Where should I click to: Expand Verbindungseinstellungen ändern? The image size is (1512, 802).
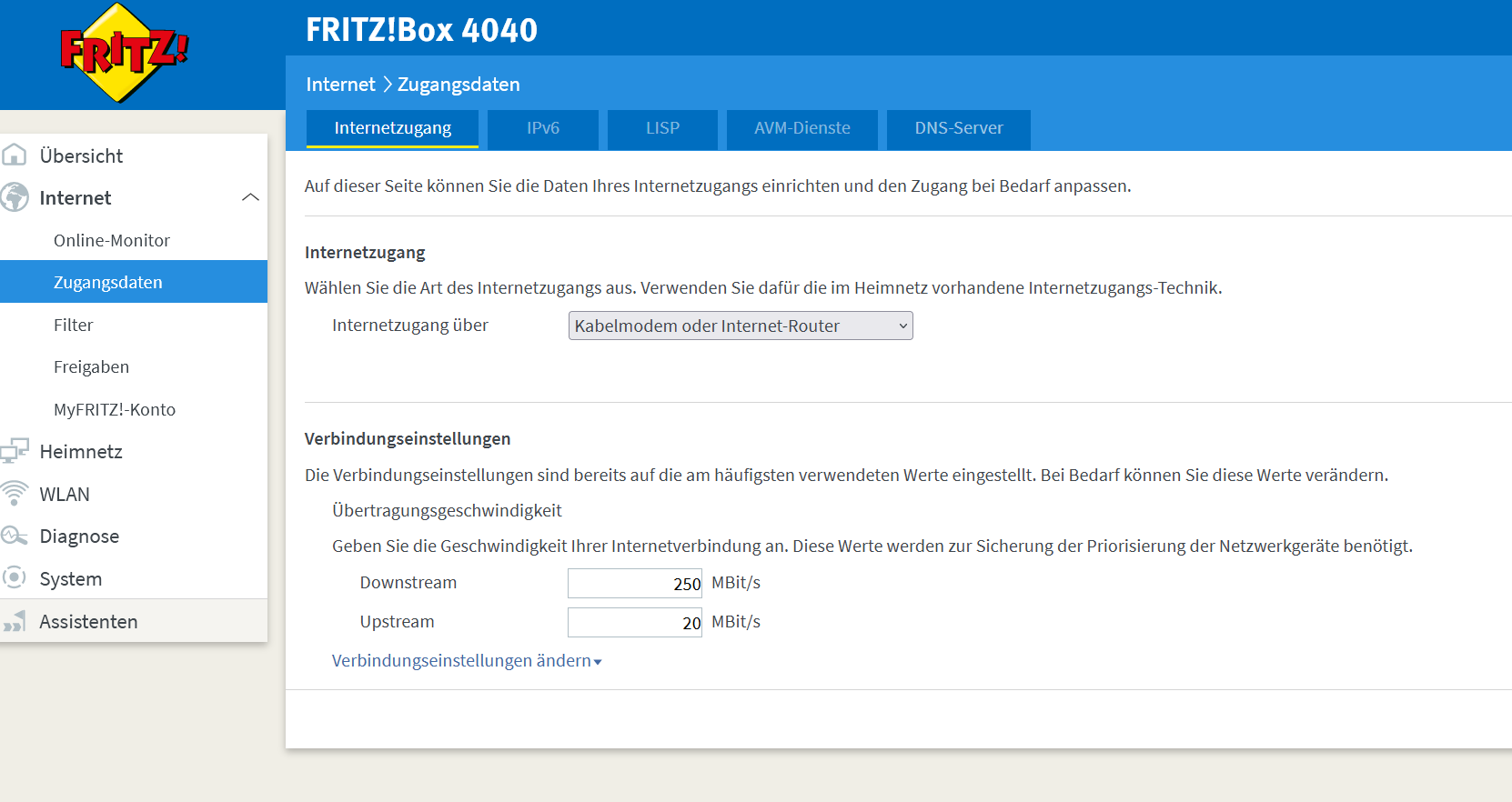467,661
